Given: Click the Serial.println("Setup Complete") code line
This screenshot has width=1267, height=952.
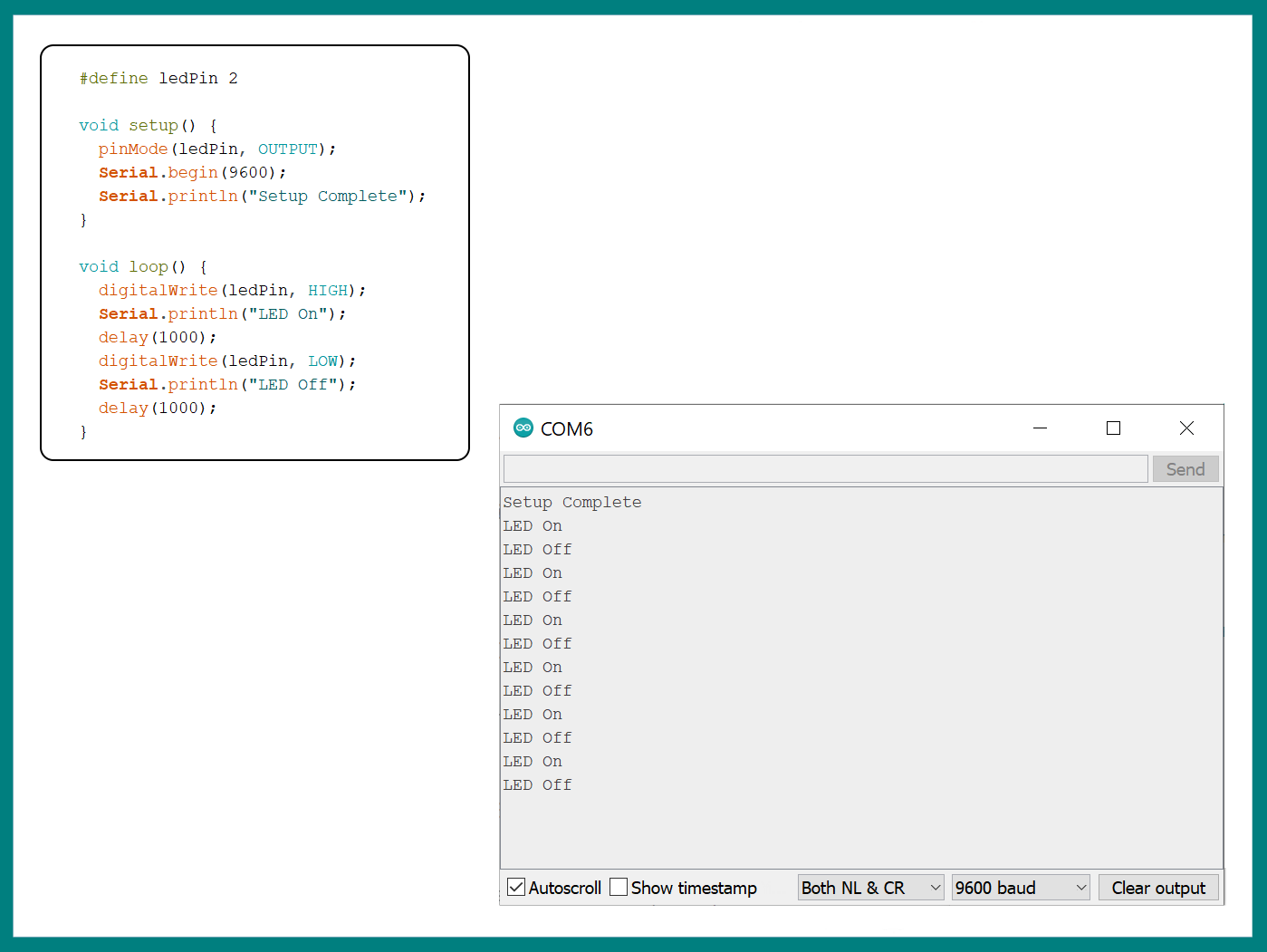Looking at the screenshot, I should pos(263,197).
